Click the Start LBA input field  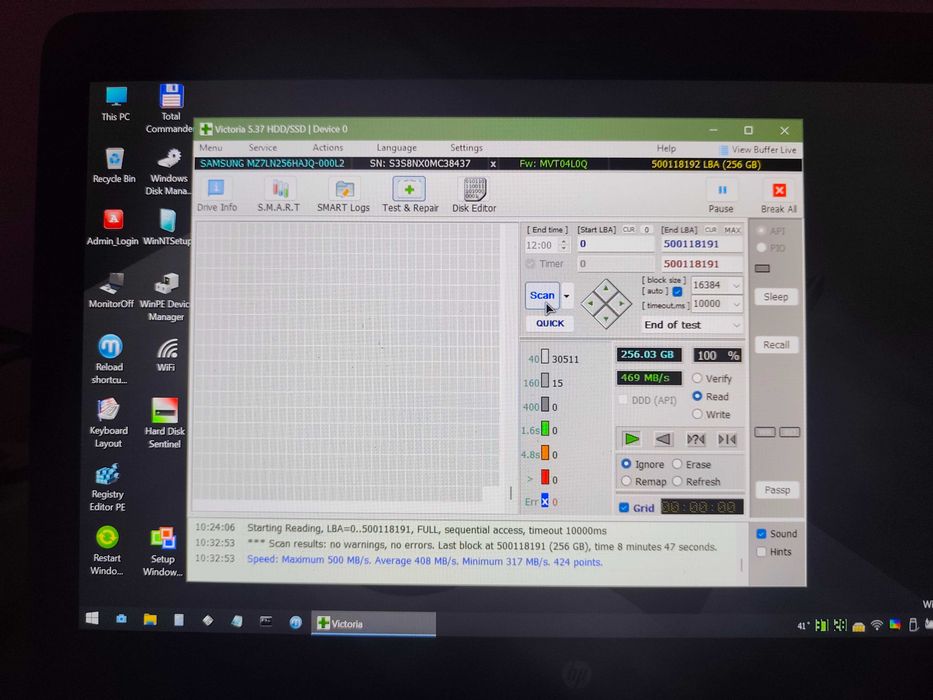(x=615, y=244)
